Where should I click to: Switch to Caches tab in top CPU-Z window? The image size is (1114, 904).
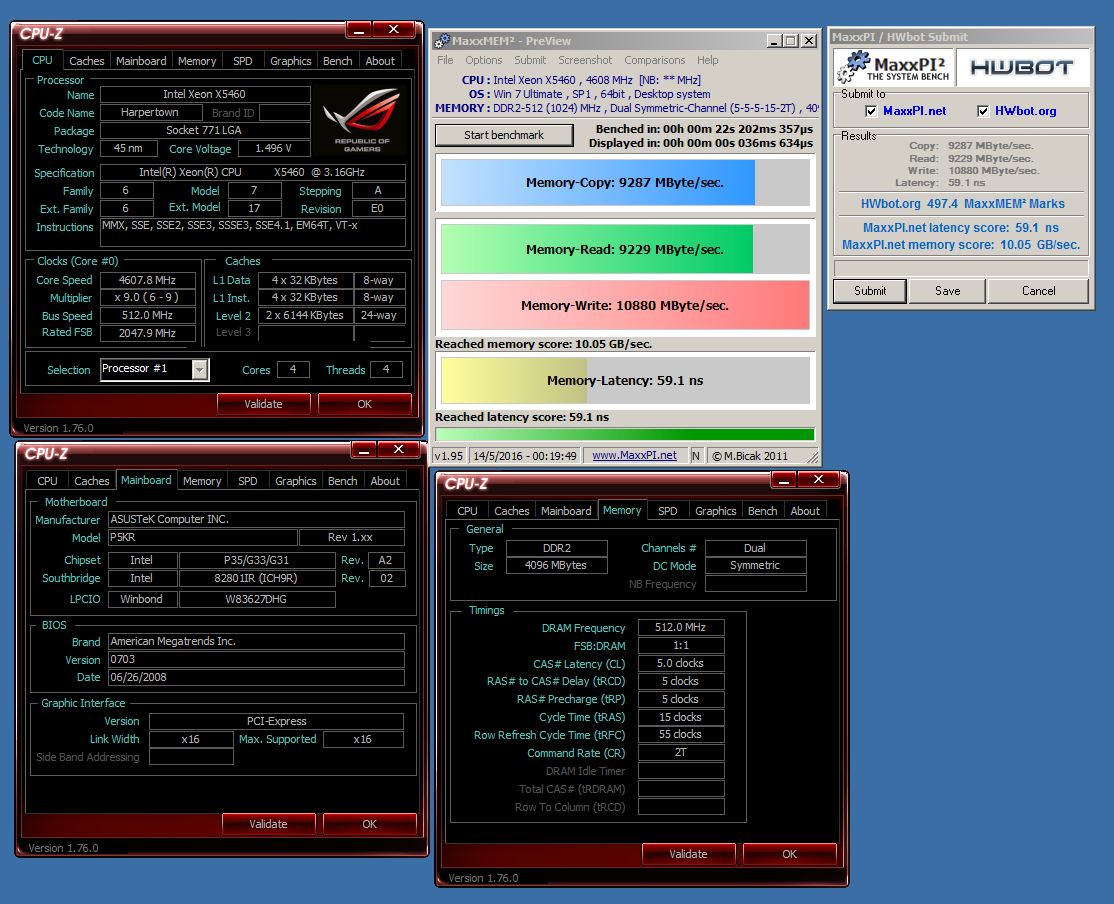[x=87, y=61]
